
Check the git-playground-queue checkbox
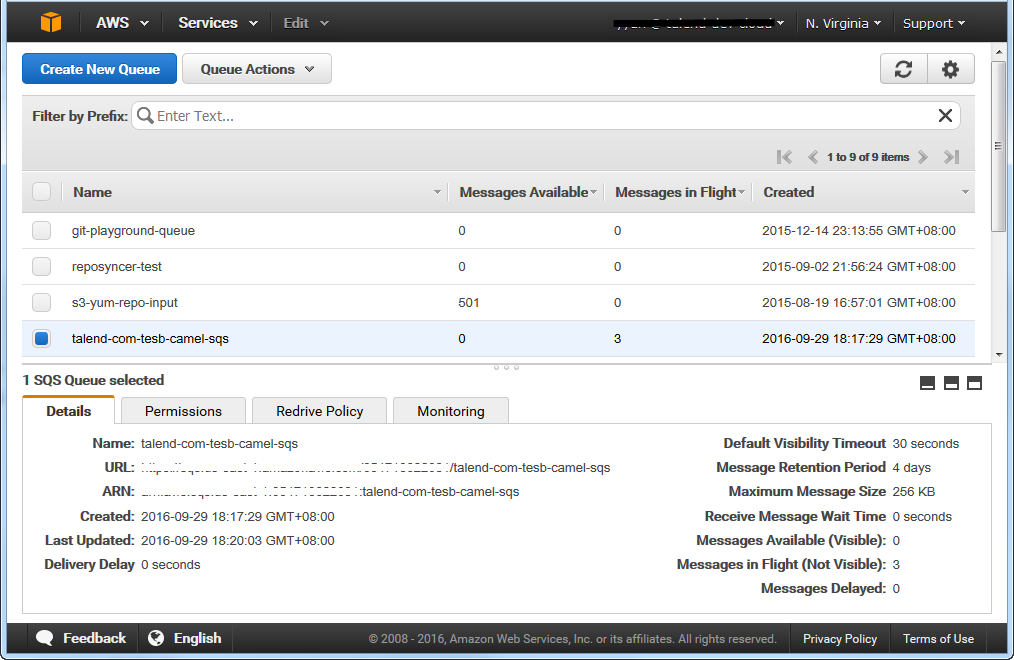[x=41, y=231]
